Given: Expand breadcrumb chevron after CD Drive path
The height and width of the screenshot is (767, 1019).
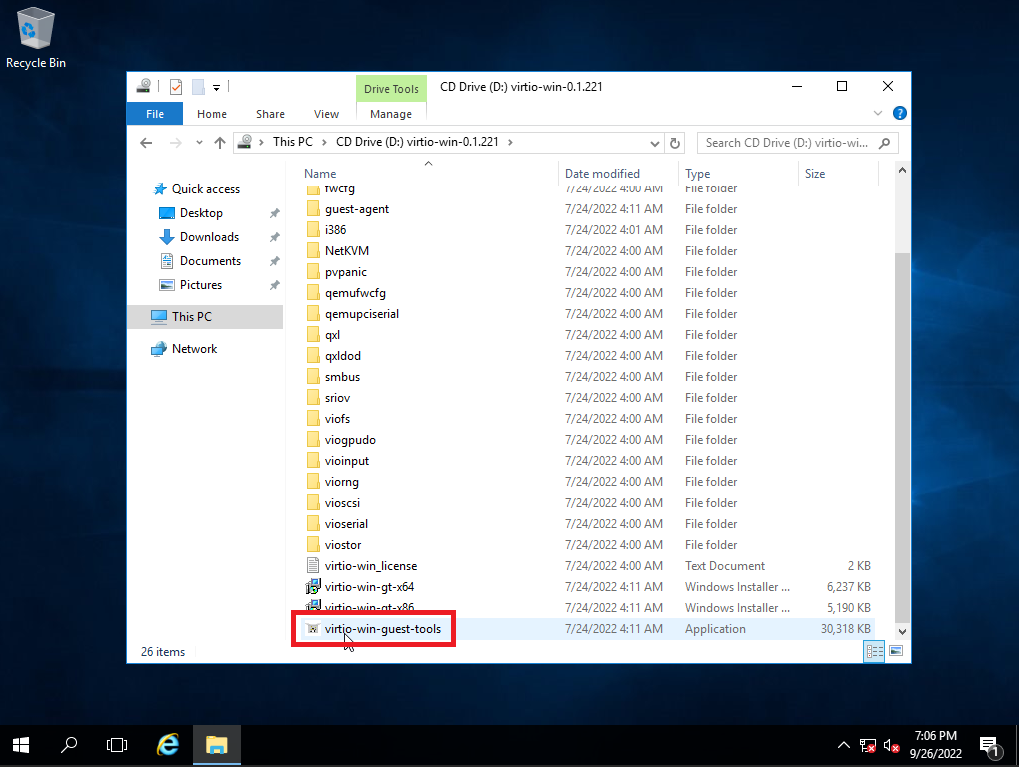Looking at the screenshot, I should click(510, 142).
